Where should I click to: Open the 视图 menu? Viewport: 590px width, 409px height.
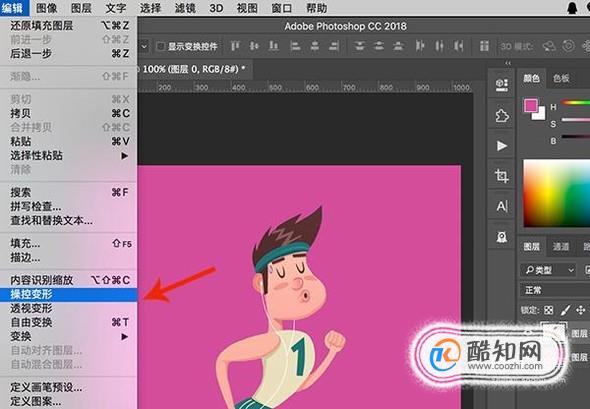[247, 8]
